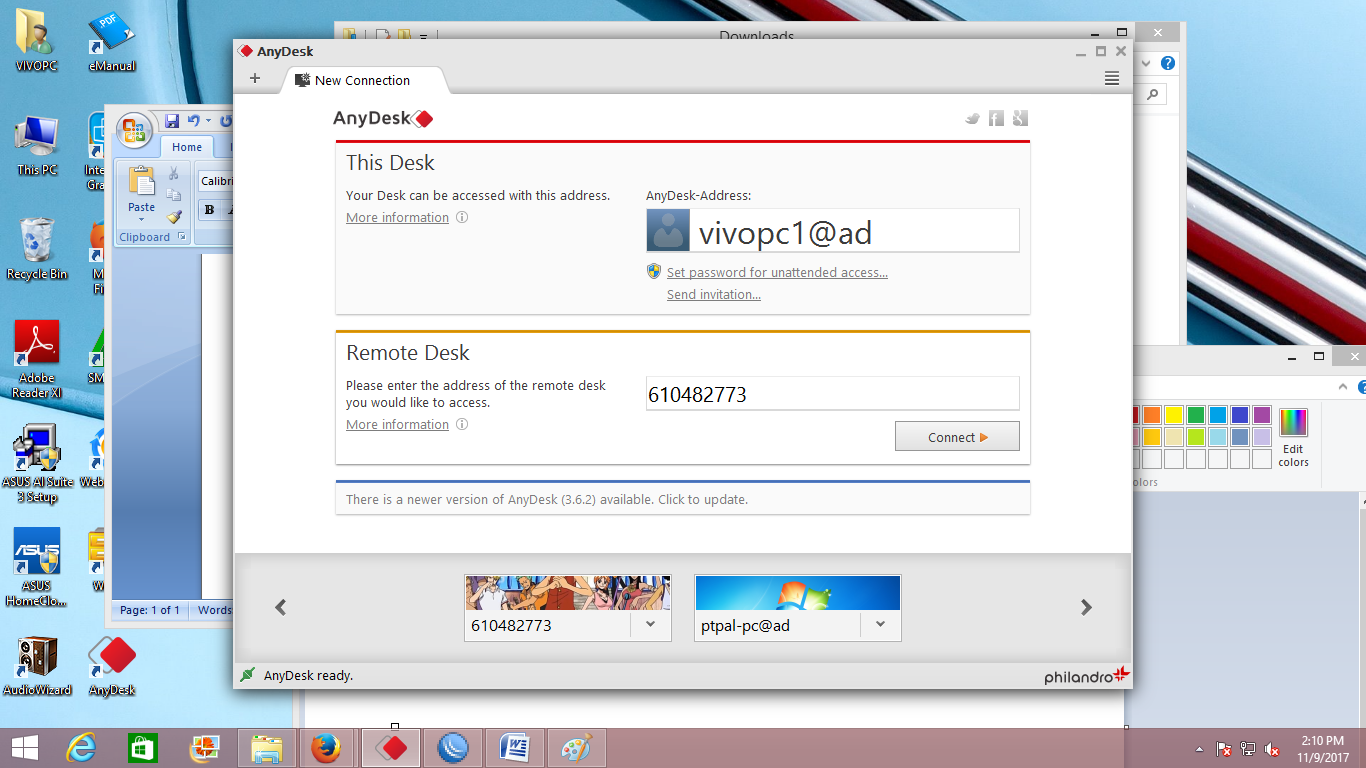1366x768 pixels.
Task: Click Edit colors in Paint window
Action: click(x=1293, y=437)
